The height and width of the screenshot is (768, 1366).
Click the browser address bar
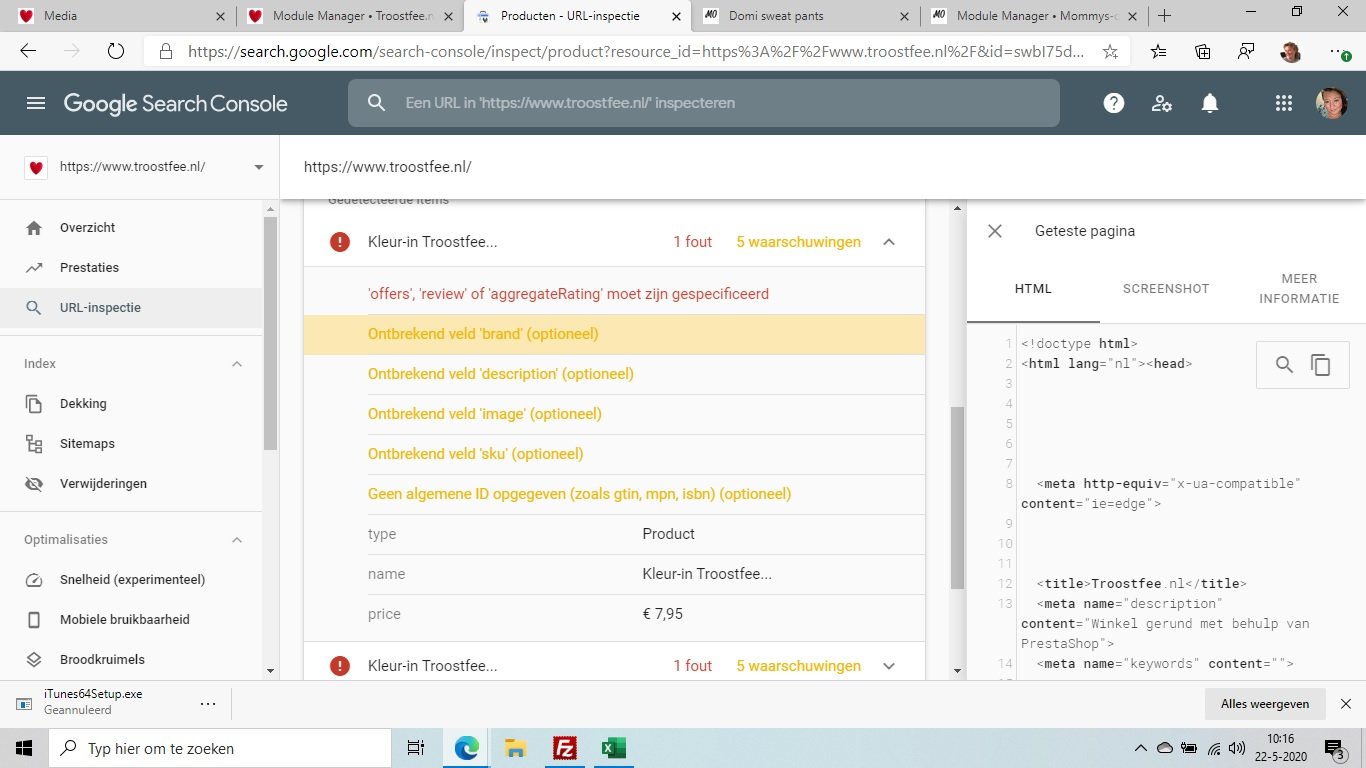(634, 52)
